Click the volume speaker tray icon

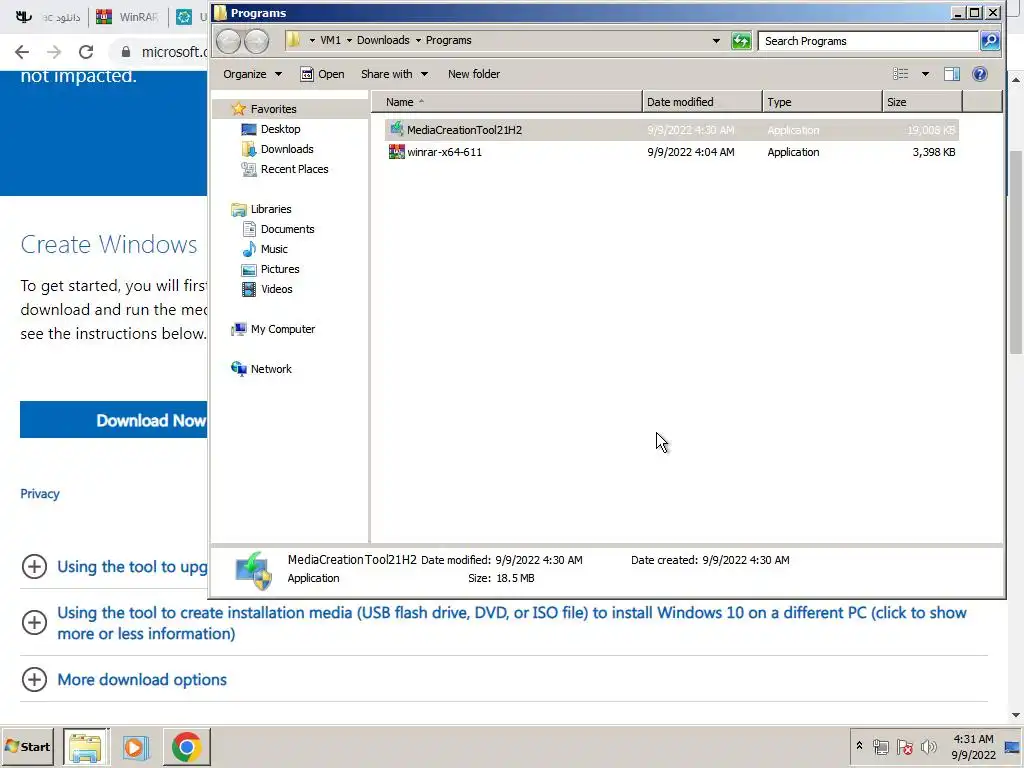[929, 746]
